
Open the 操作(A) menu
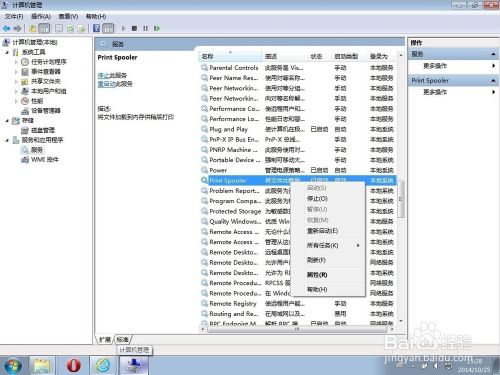pyautogui.click(x=41, y=16)
